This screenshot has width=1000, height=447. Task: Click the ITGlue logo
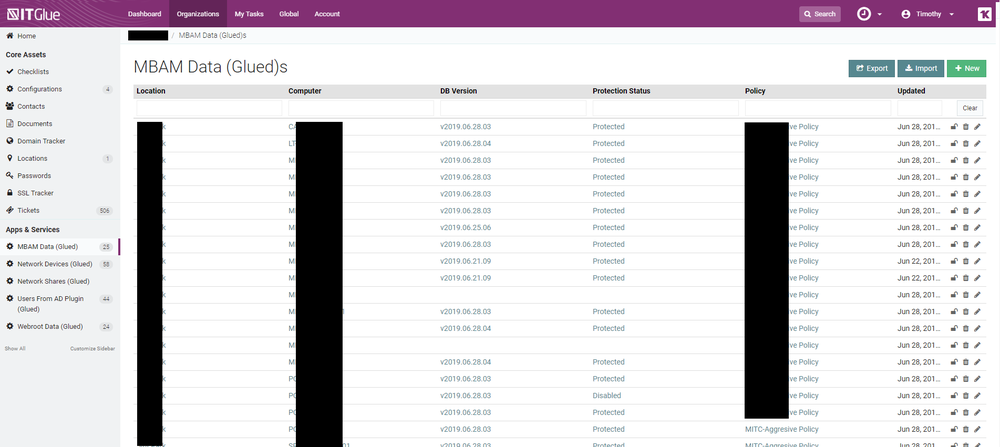(x=40, y=14)
